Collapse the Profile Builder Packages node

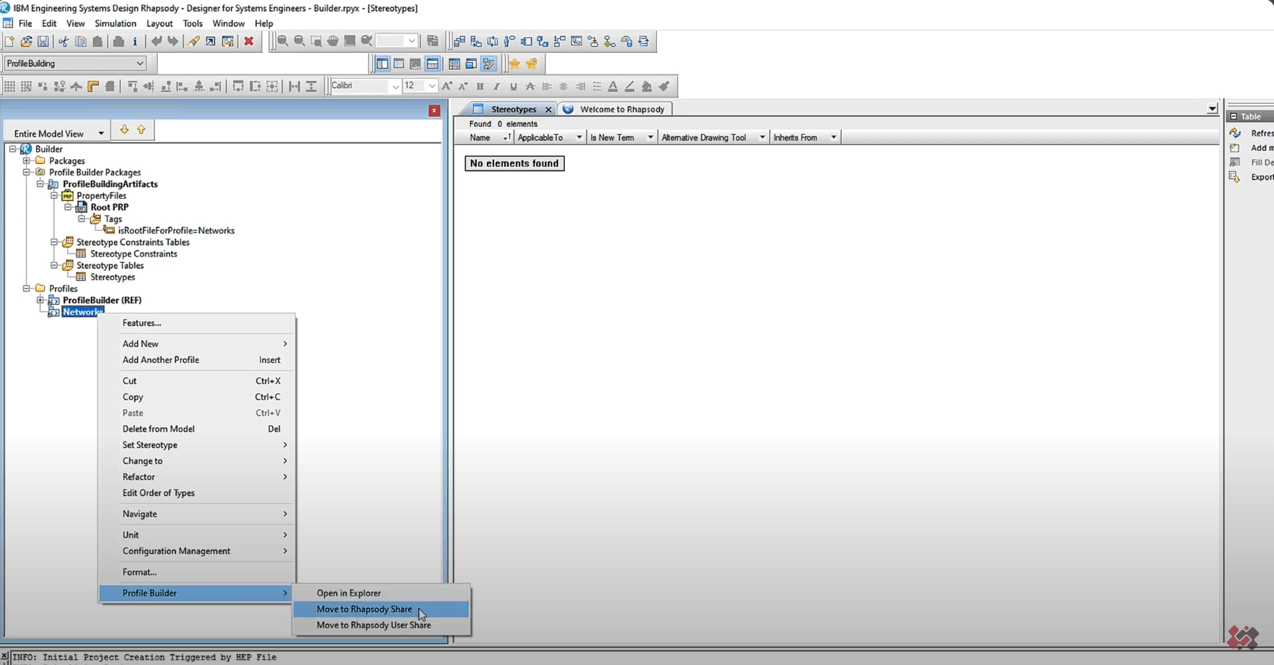tap(27, 172)
